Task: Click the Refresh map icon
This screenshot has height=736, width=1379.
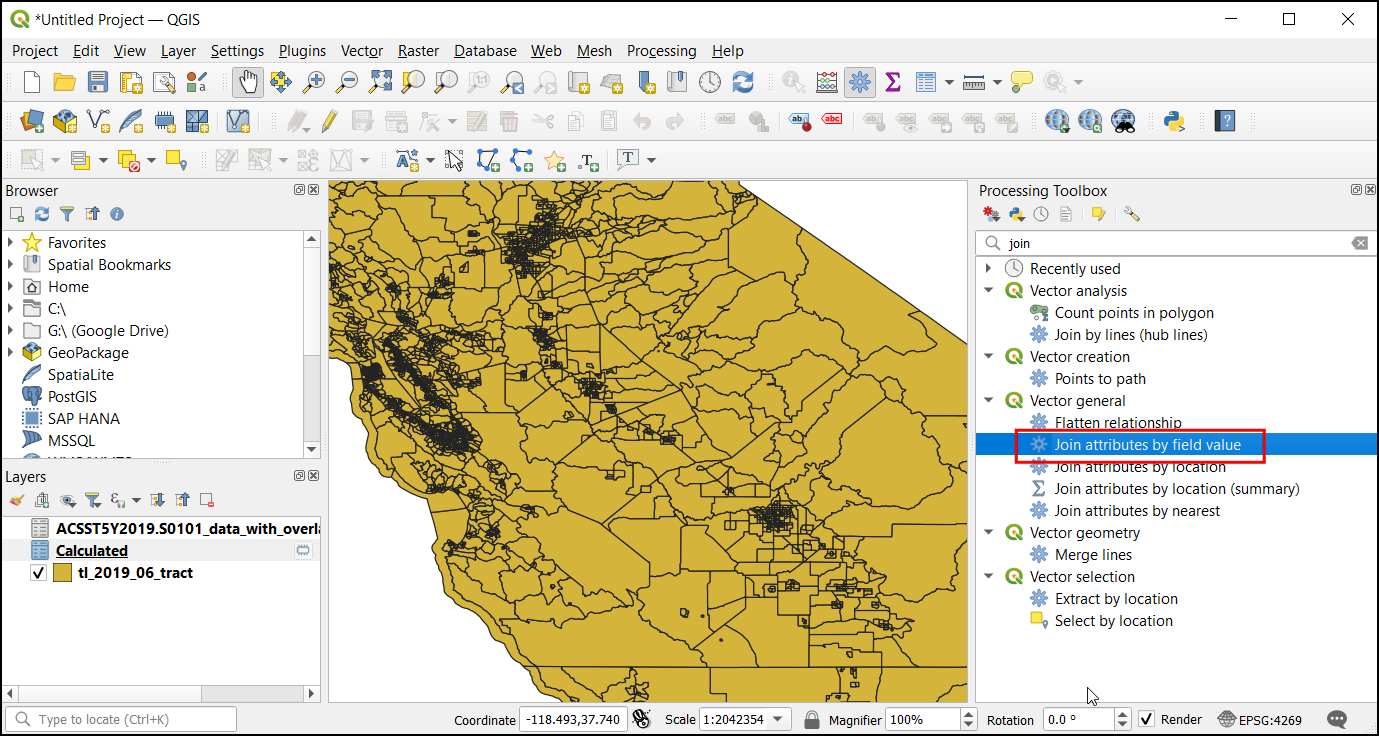Action: click(743, 82)
